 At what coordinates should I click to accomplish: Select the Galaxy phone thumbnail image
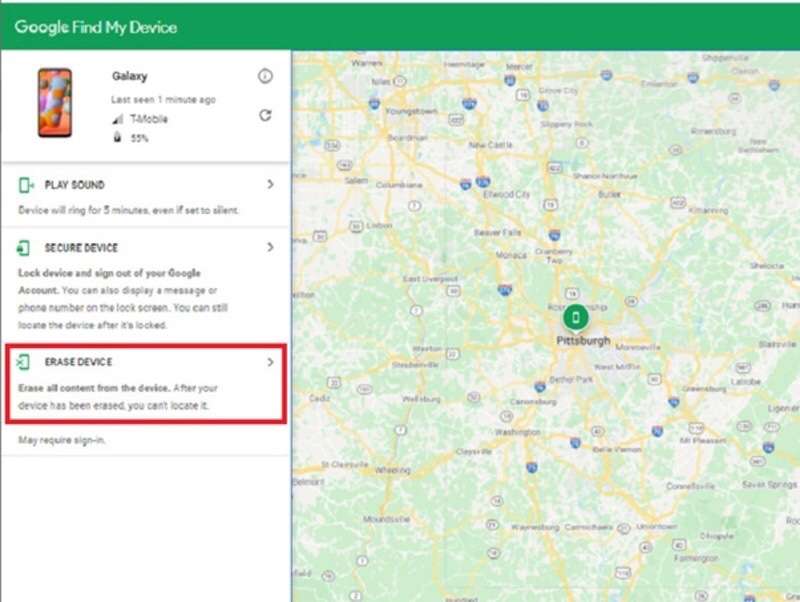[x=55, y=103]
